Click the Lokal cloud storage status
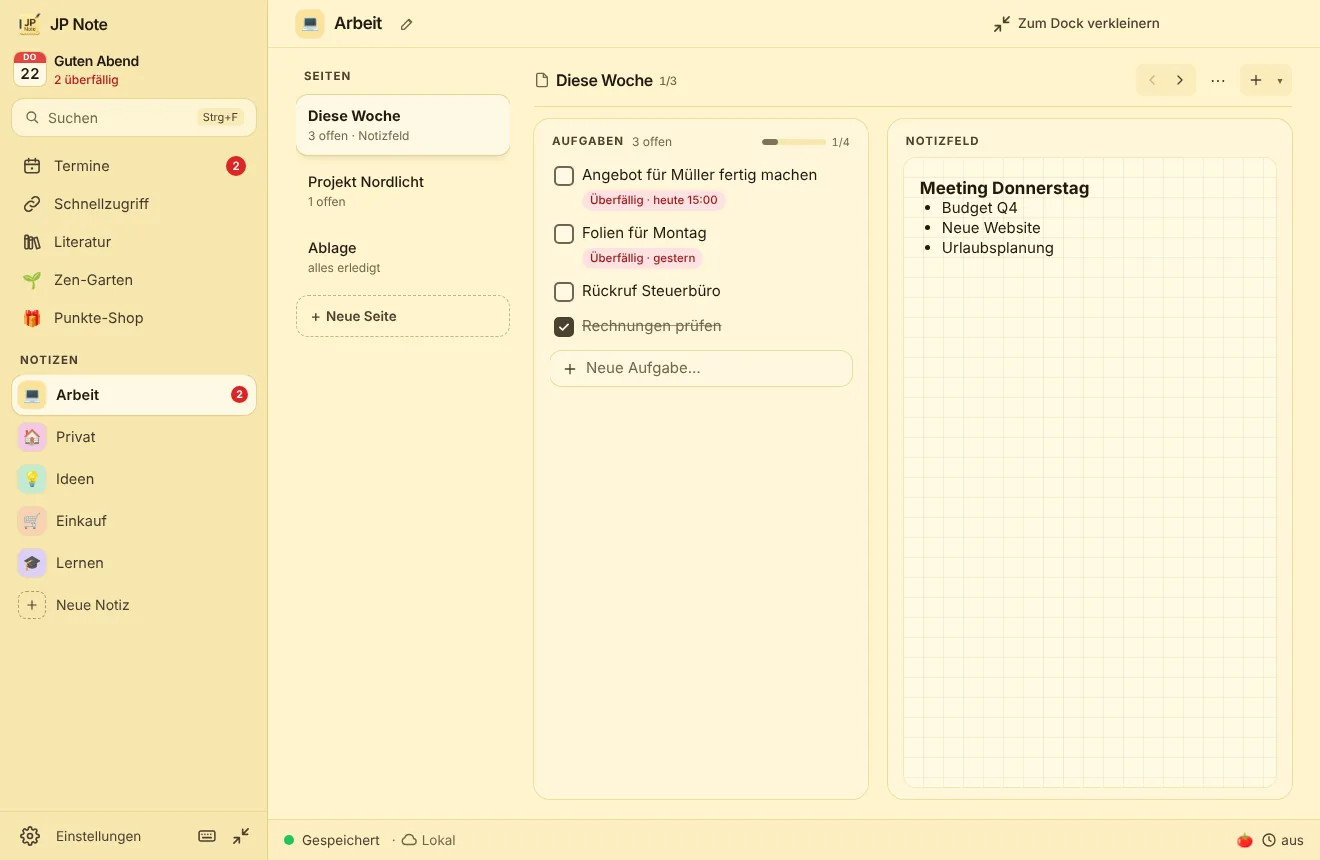This screenshot has width=1320, height=860. (429, 840)
